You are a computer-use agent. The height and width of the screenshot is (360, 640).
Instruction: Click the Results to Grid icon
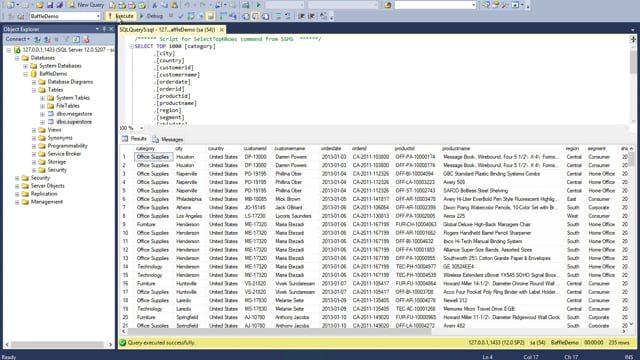pyautogui.click(x=256, y=16)
